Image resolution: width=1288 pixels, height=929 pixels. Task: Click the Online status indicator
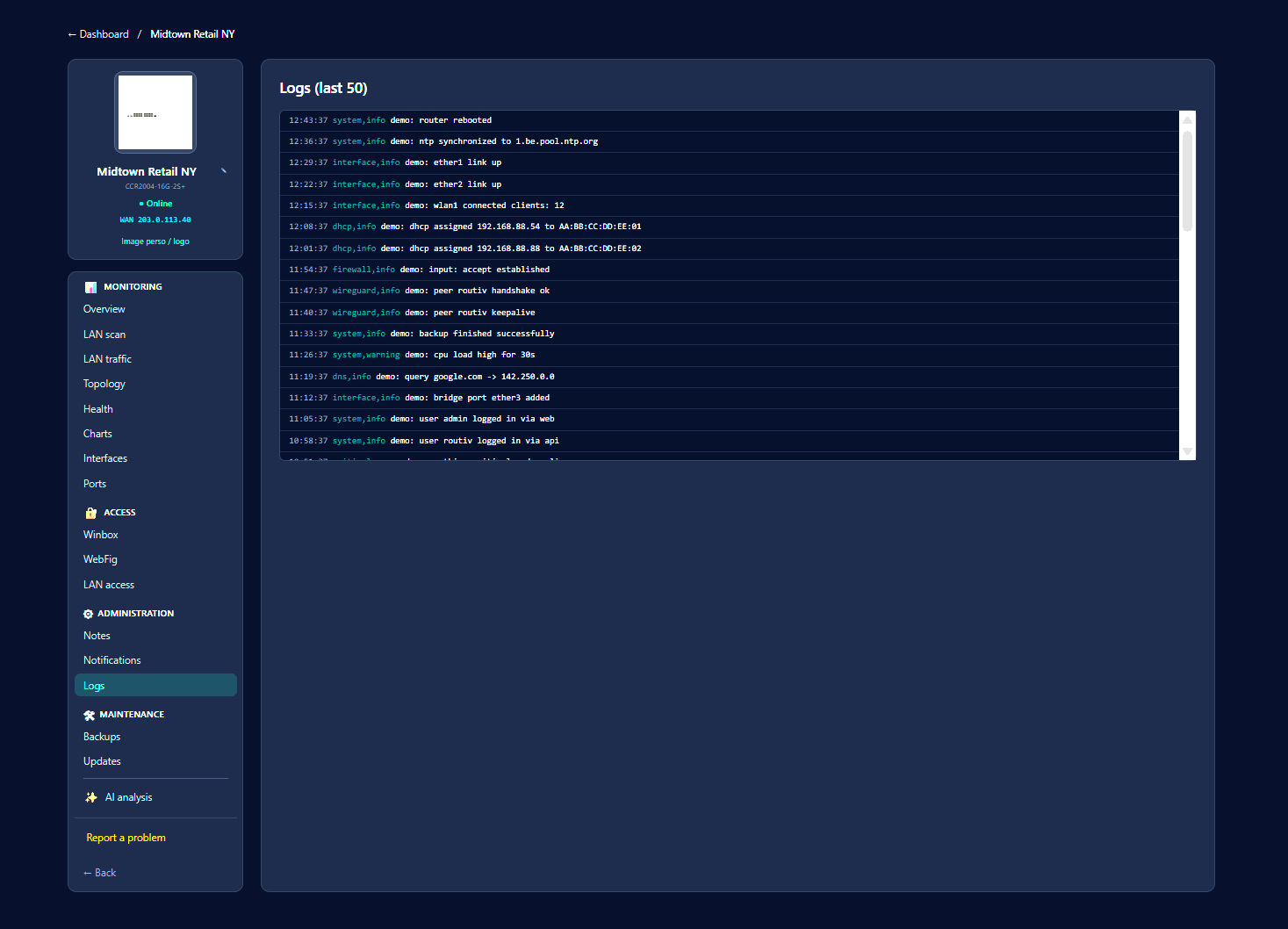tap(155, 204)
